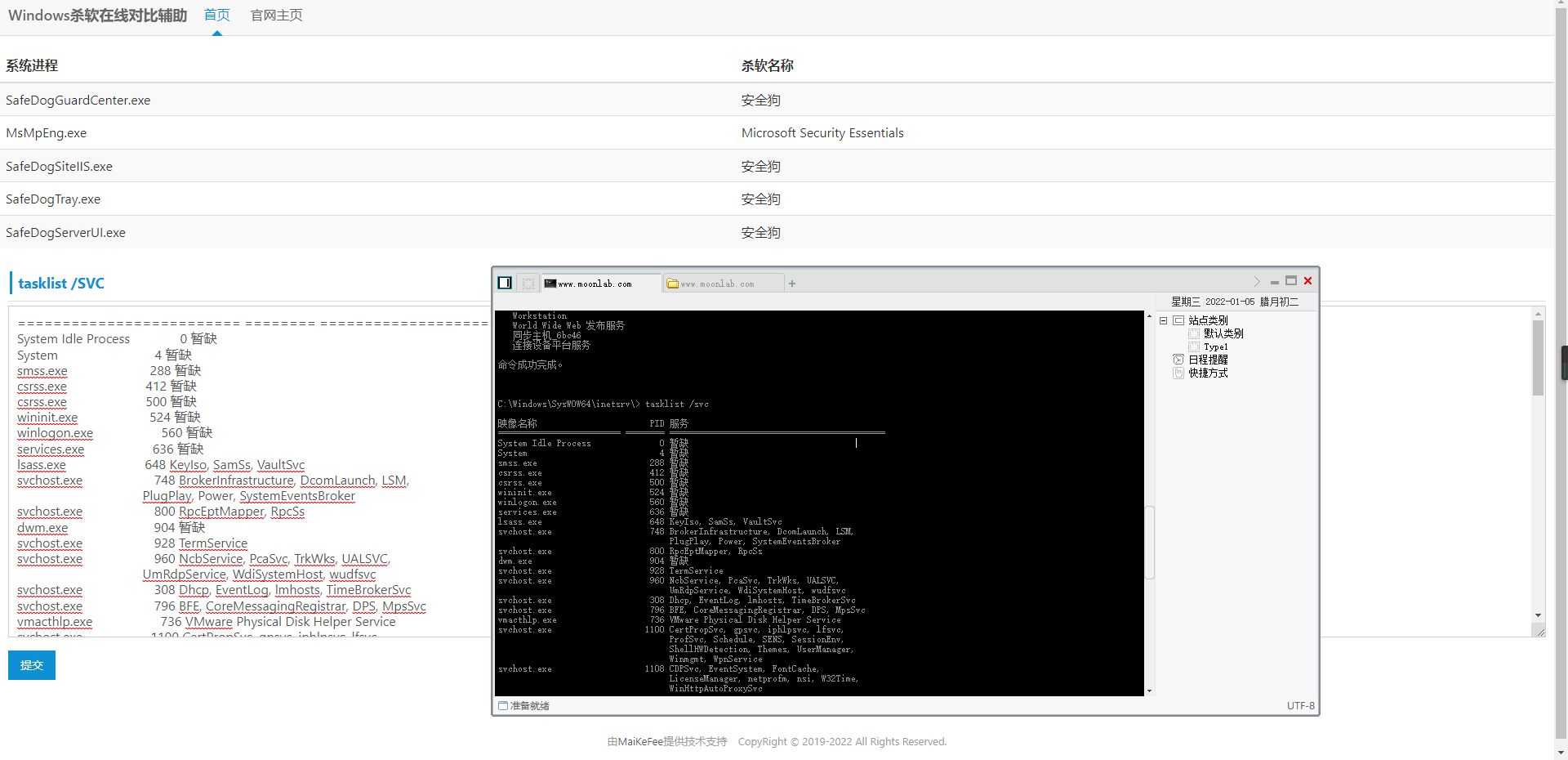Image resolution: width=1568 pixels, height=760 pixels.
Task: Add a new tab with plus icon
Action: click(792, 284)
